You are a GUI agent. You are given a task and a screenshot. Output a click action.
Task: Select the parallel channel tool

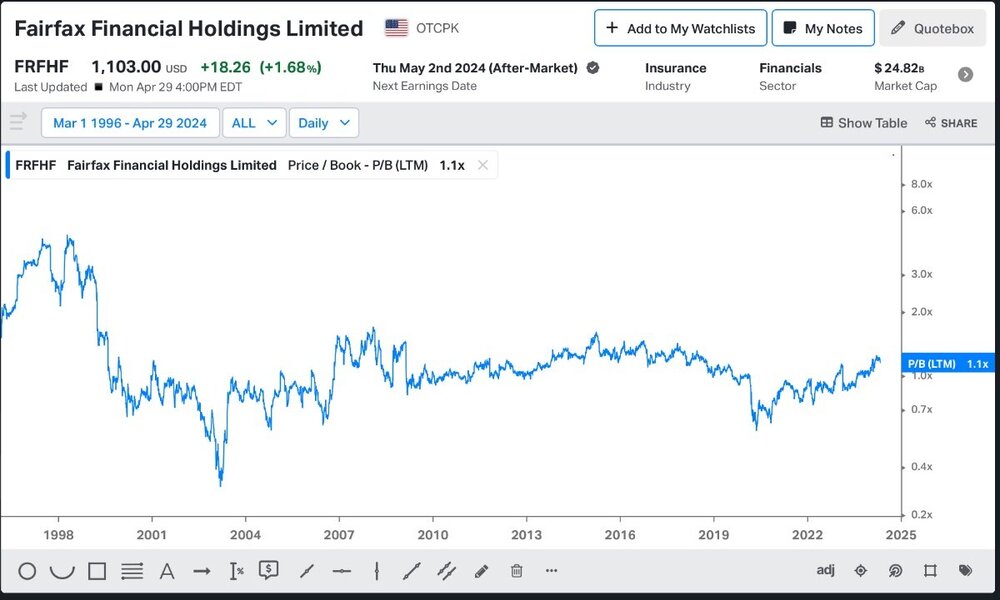coord(446,571)
